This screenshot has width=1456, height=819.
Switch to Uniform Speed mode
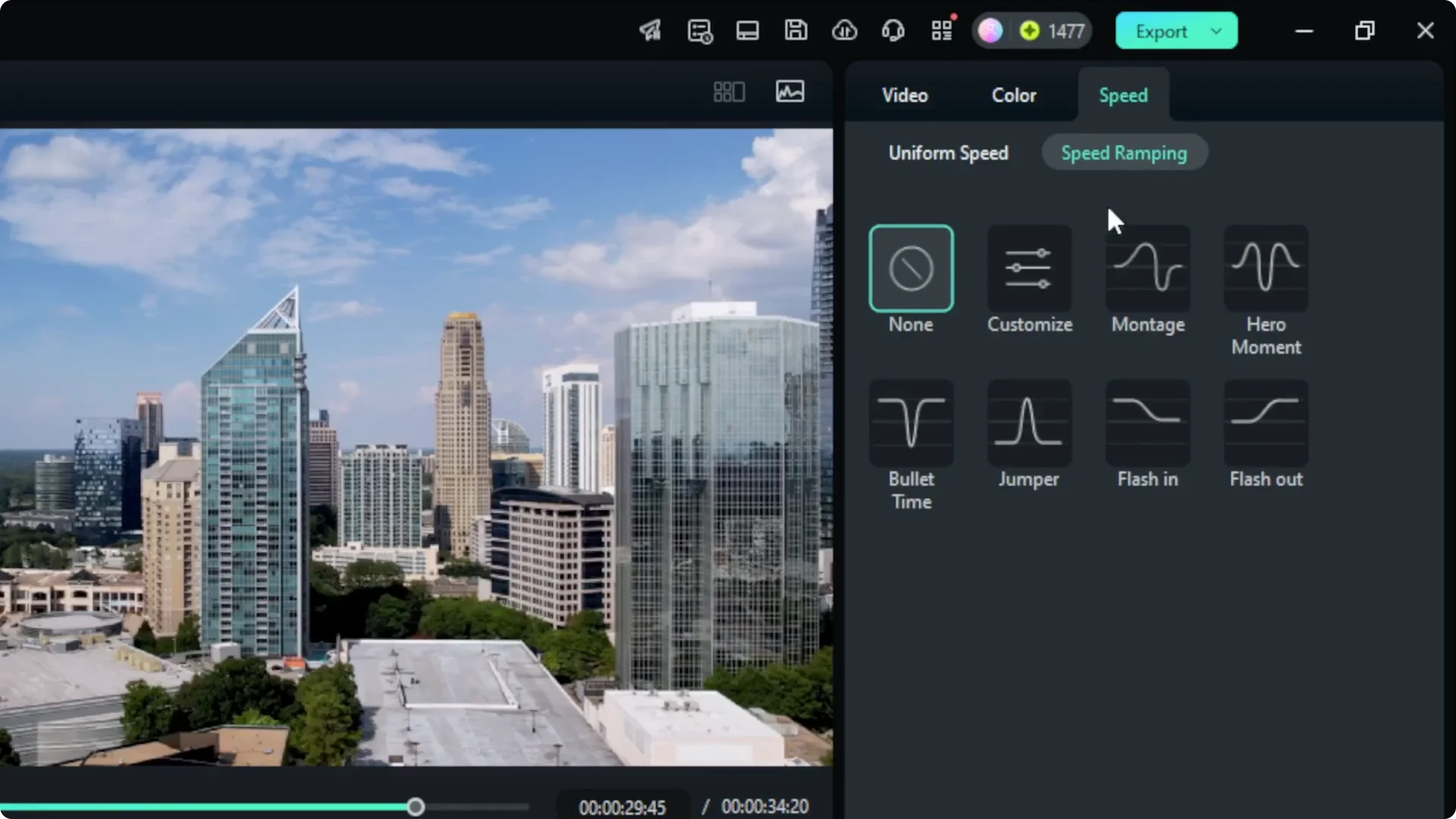point(949,152)
